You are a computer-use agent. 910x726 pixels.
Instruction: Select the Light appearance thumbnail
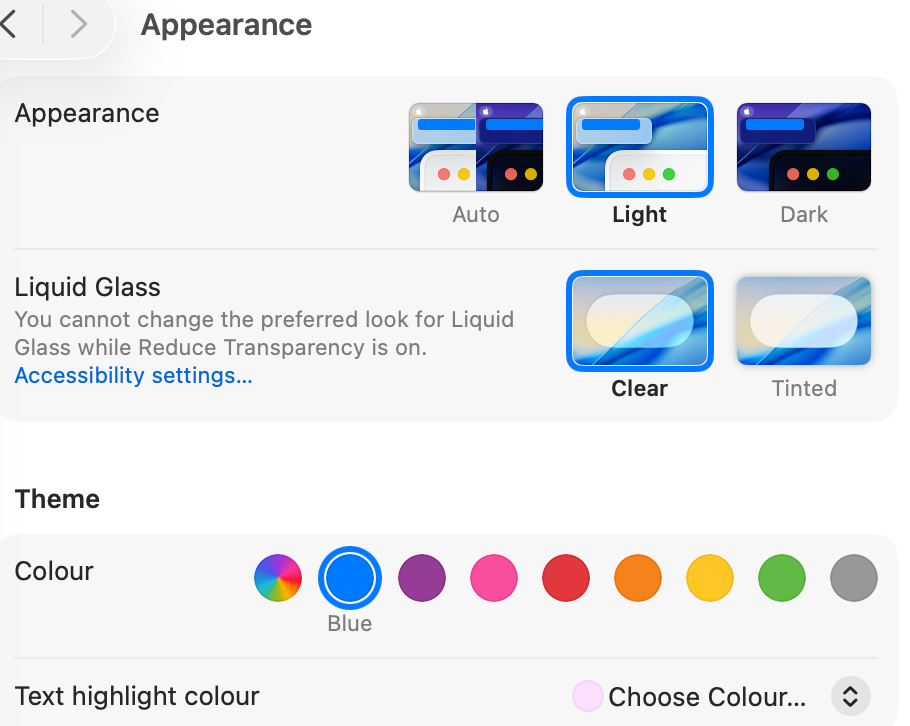point(640,147)
